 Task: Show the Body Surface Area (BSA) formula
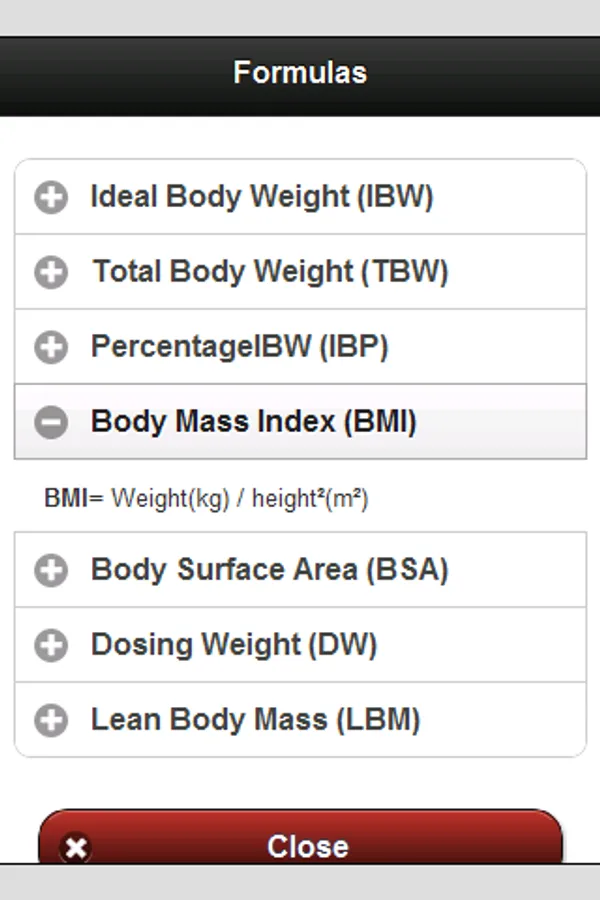[x=269, y=570]
